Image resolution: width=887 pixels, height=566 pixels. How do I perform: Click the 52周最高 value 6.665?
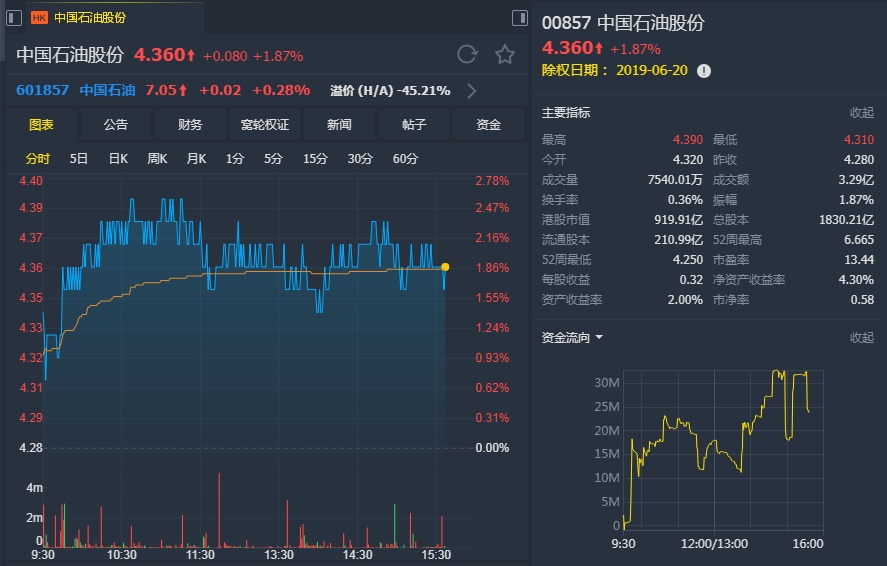[x=859, y=240]
